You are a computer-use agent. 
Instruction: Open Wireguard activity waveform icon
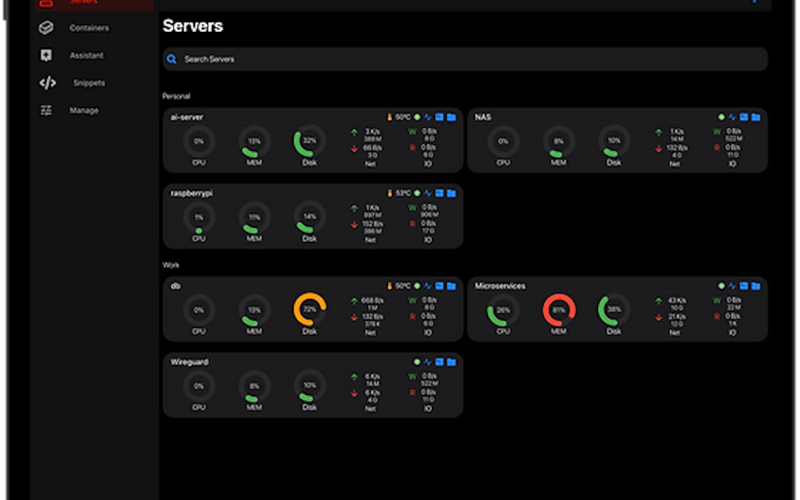[428, 362]
